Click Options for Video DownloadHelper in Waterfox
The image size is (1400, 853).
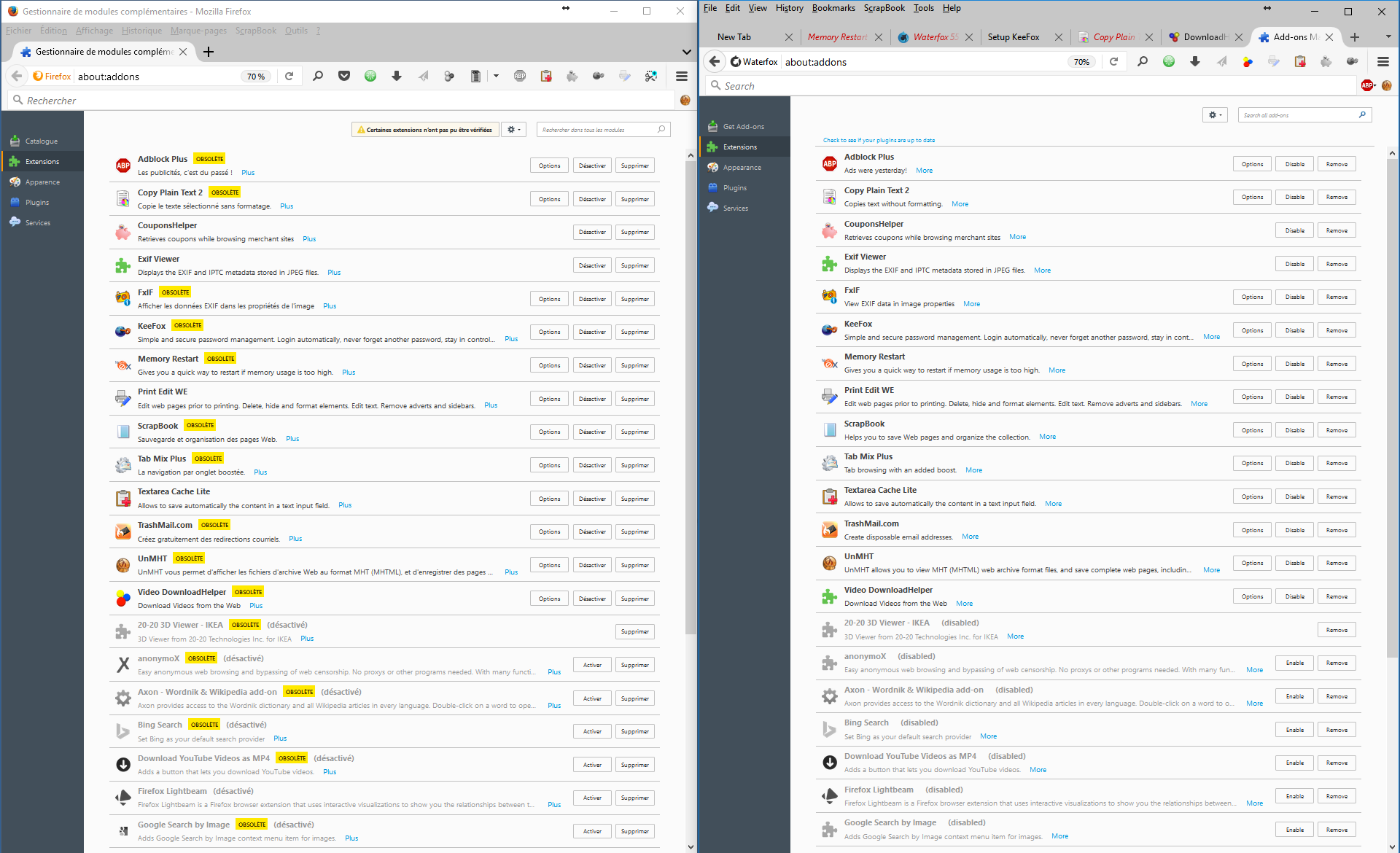(x=1252, y=597)
